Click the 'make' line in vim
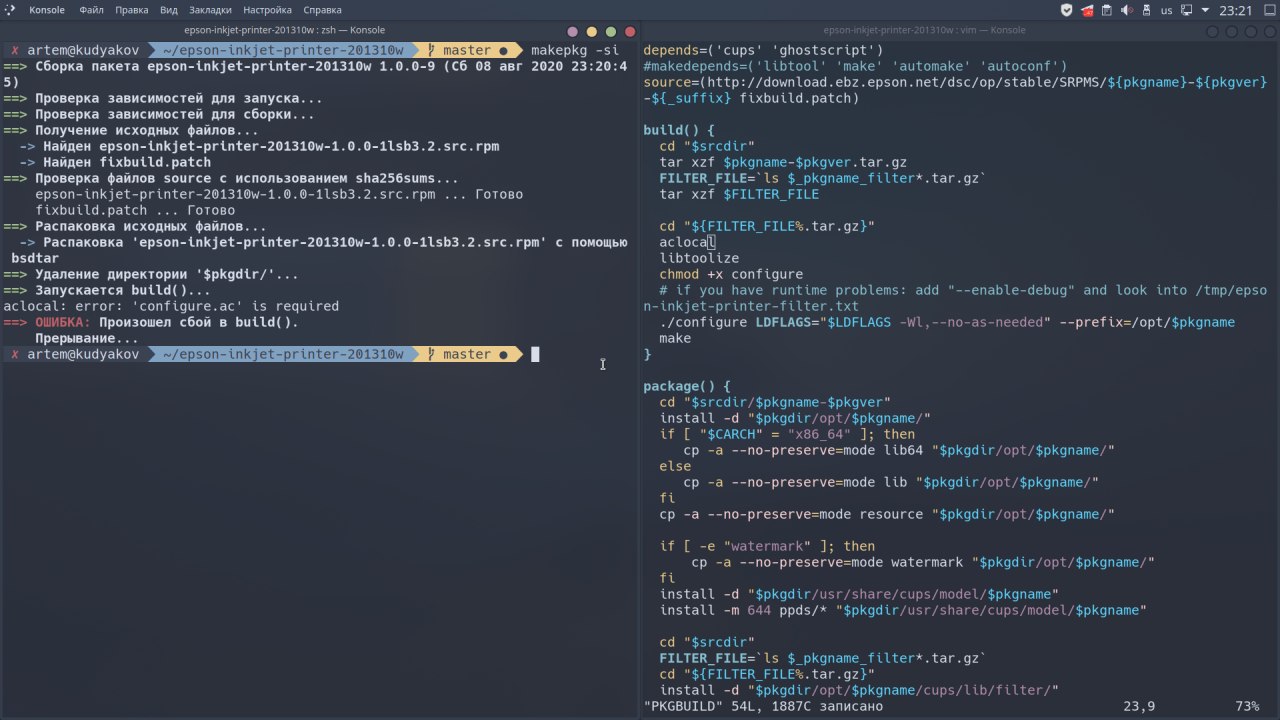Viewport: 1280px width, 720px height. (675, 338)
